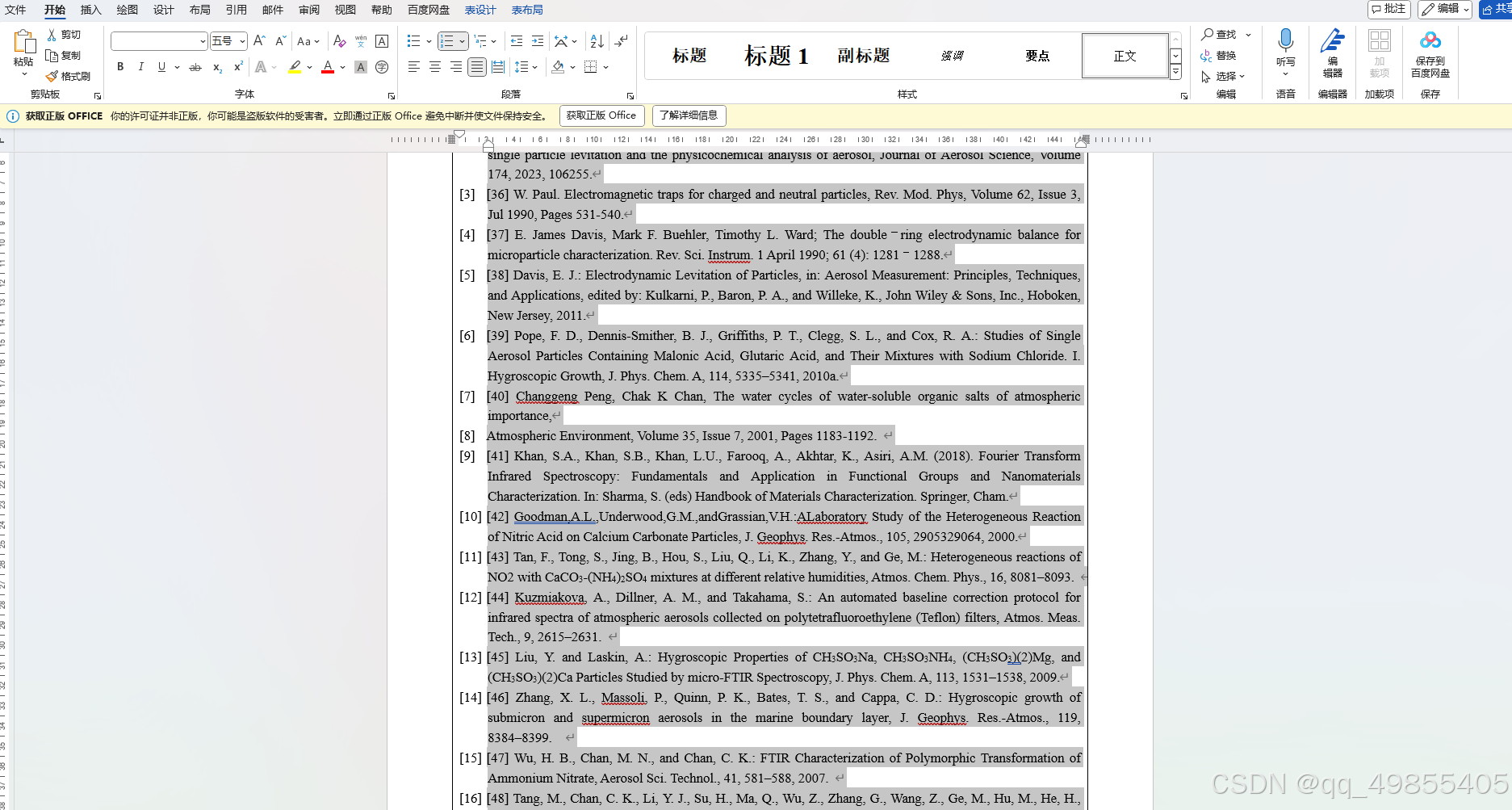
Task: Switch to the Design (设计) tab
Action: 164,10
